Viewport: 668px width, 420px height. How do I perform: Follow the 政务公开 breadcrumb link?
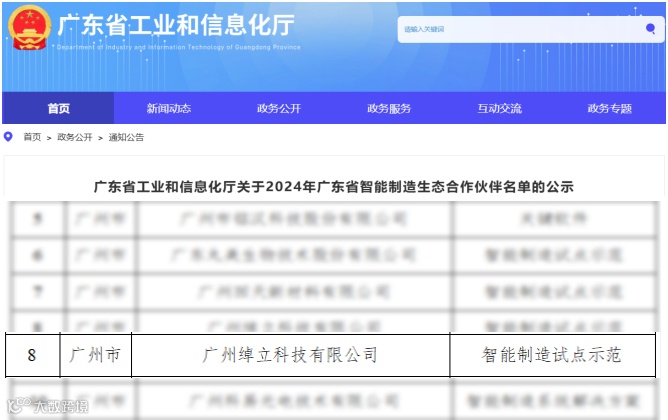(75, 137)
